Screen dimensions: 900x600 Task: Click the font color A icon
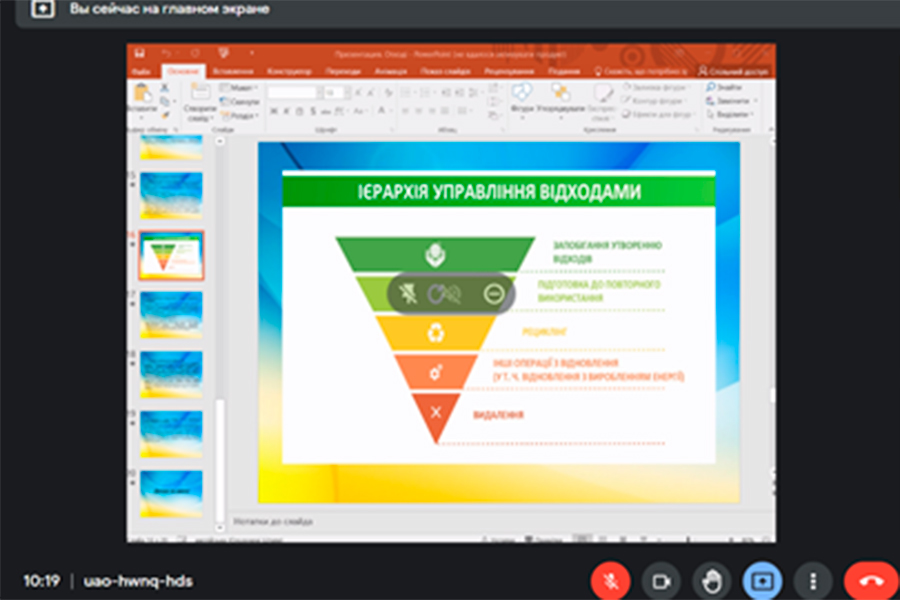381,111
